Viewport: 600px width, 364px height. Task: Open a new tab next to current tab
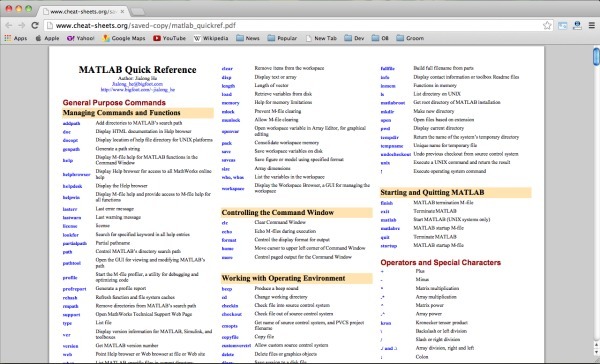137,12
